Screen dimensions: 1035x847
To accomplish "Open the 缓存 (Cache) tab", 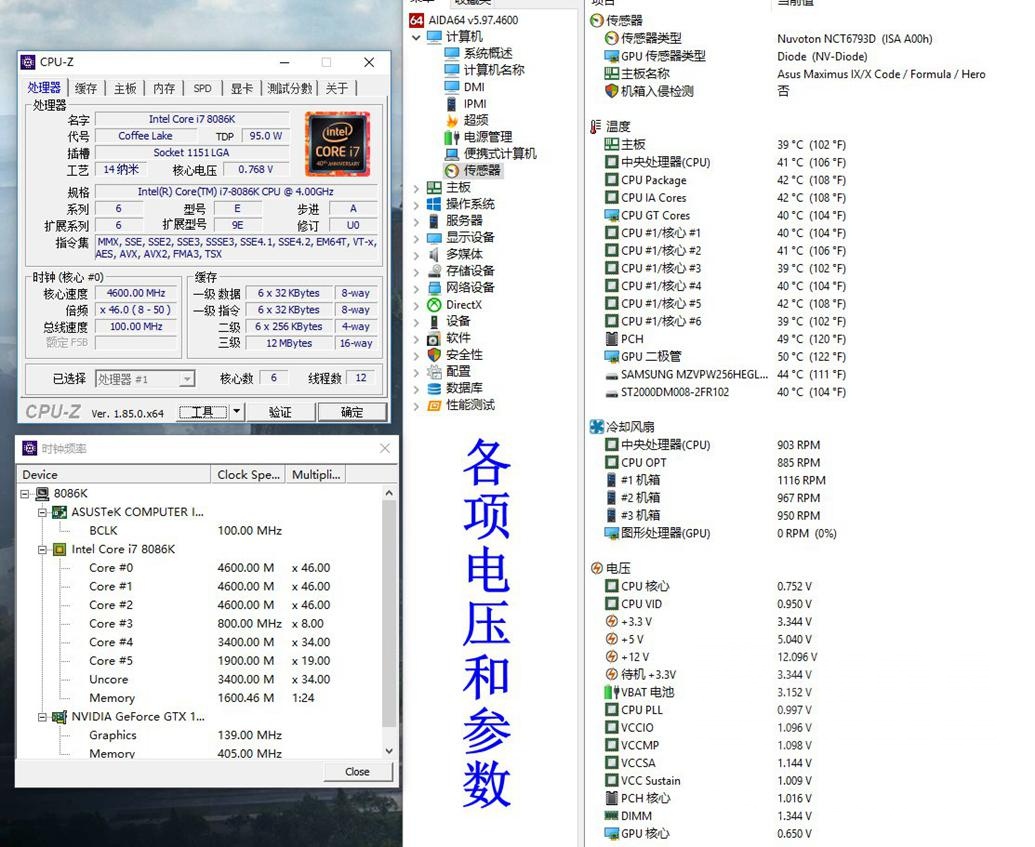I will point(85,88).
